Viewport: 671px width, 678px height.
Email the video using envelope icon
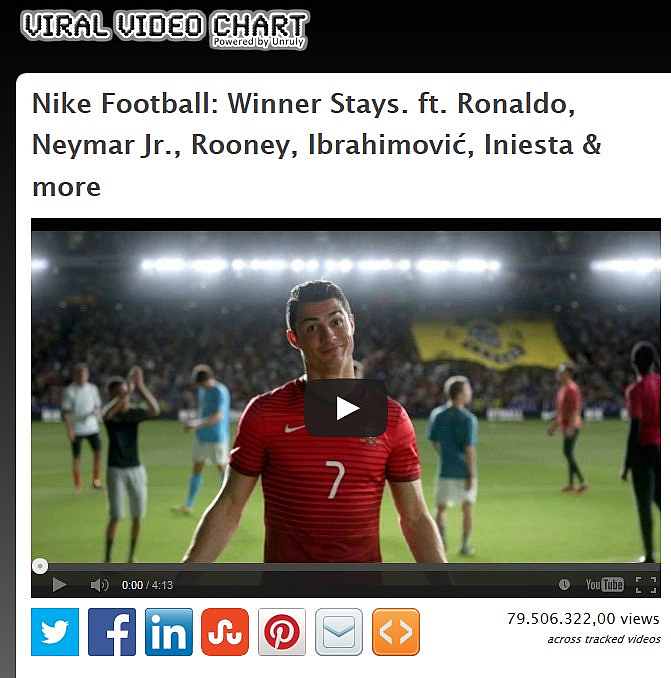click(x=339, y=632)
